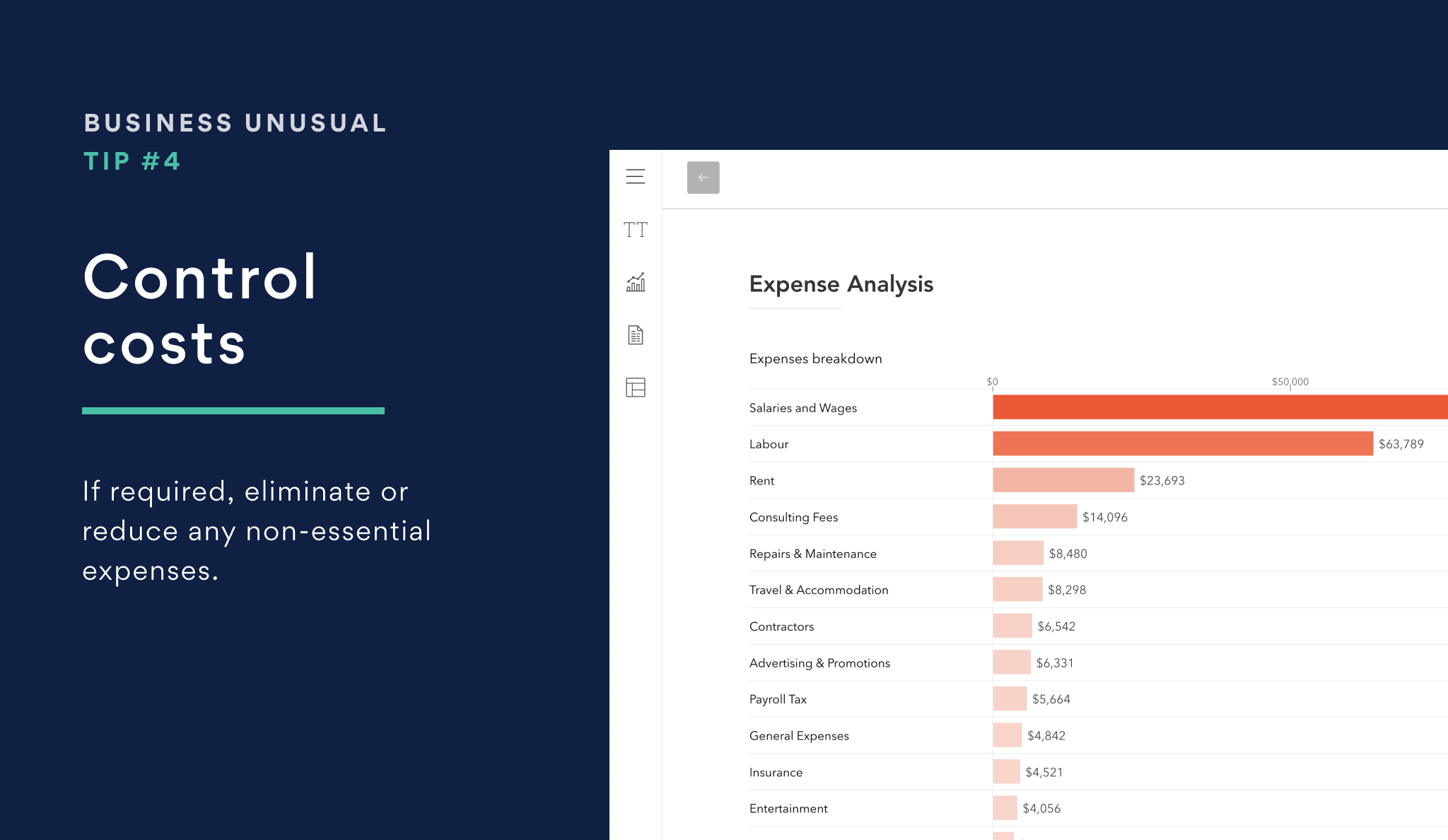
Task: Click the $0 axis label
Action: pyautogui.click(x=993, y=382)
